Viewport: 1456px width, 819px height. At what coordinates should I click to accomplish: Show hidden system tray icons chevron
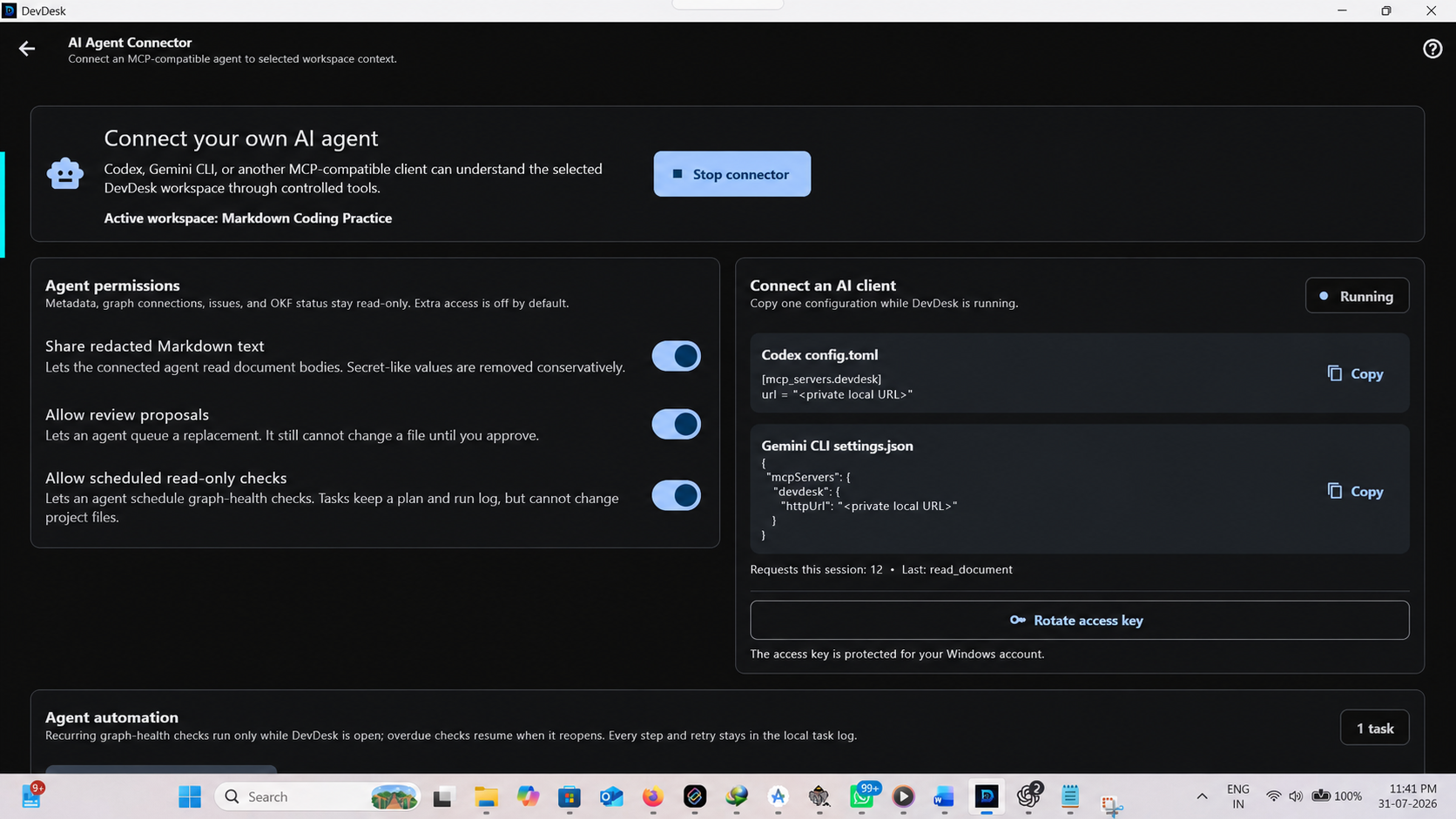1202,796
